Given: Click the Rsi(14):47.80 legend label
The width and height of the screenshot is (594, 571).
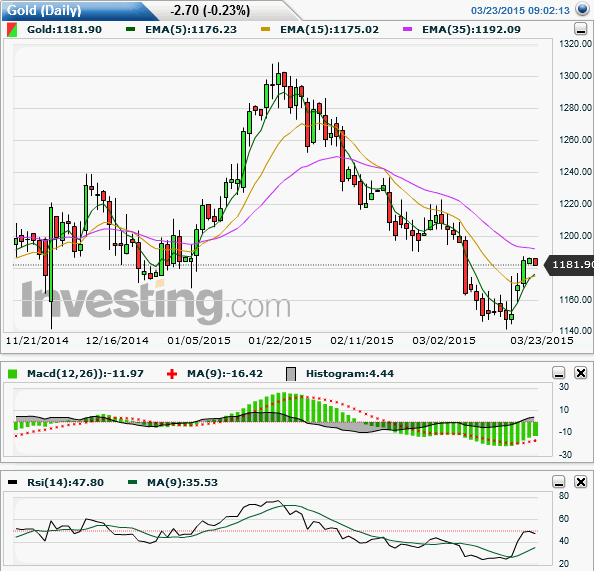Looking at the screenshot, I should (65, 482).
